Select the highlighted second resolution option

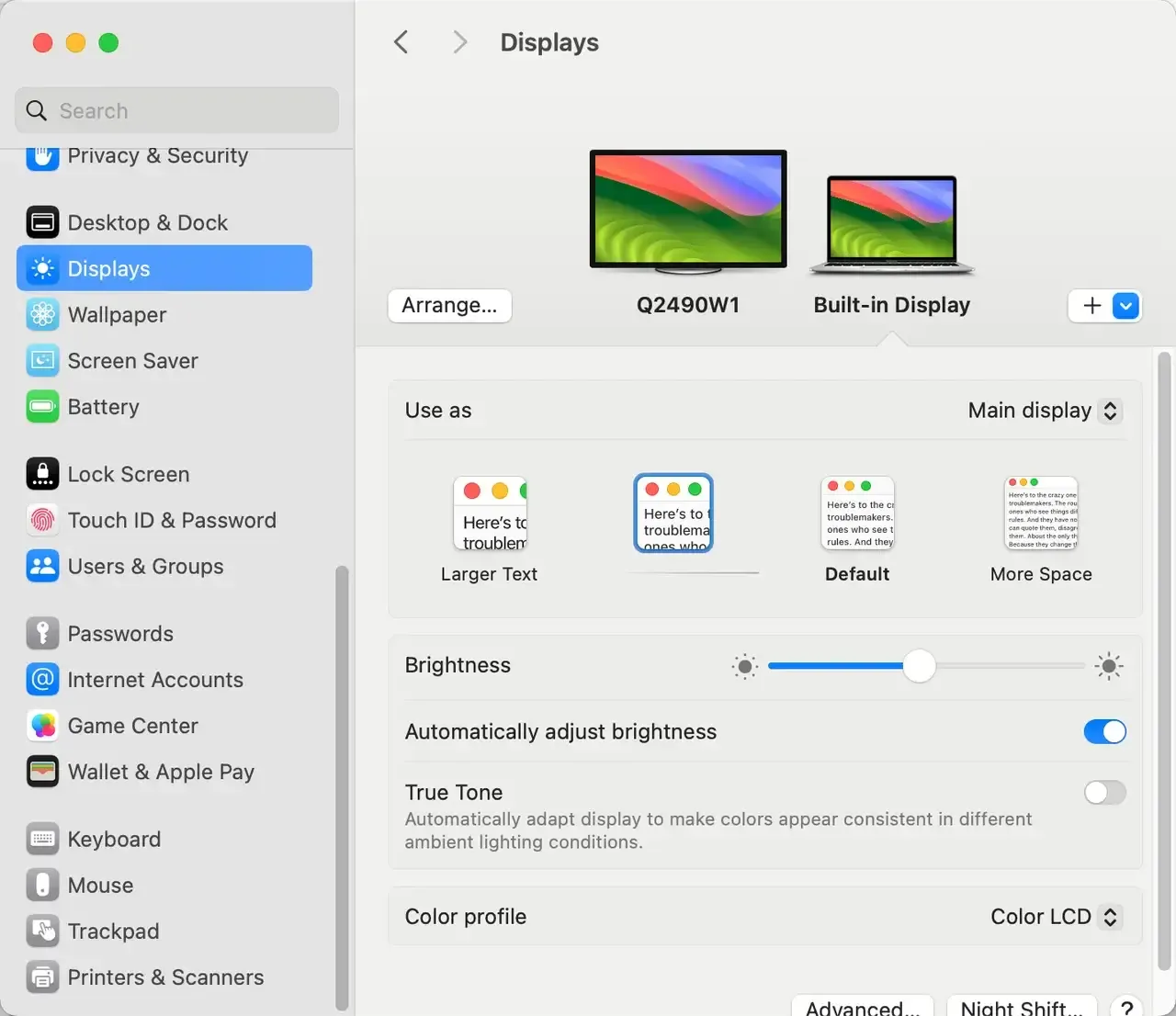click(x=673, y=513)
